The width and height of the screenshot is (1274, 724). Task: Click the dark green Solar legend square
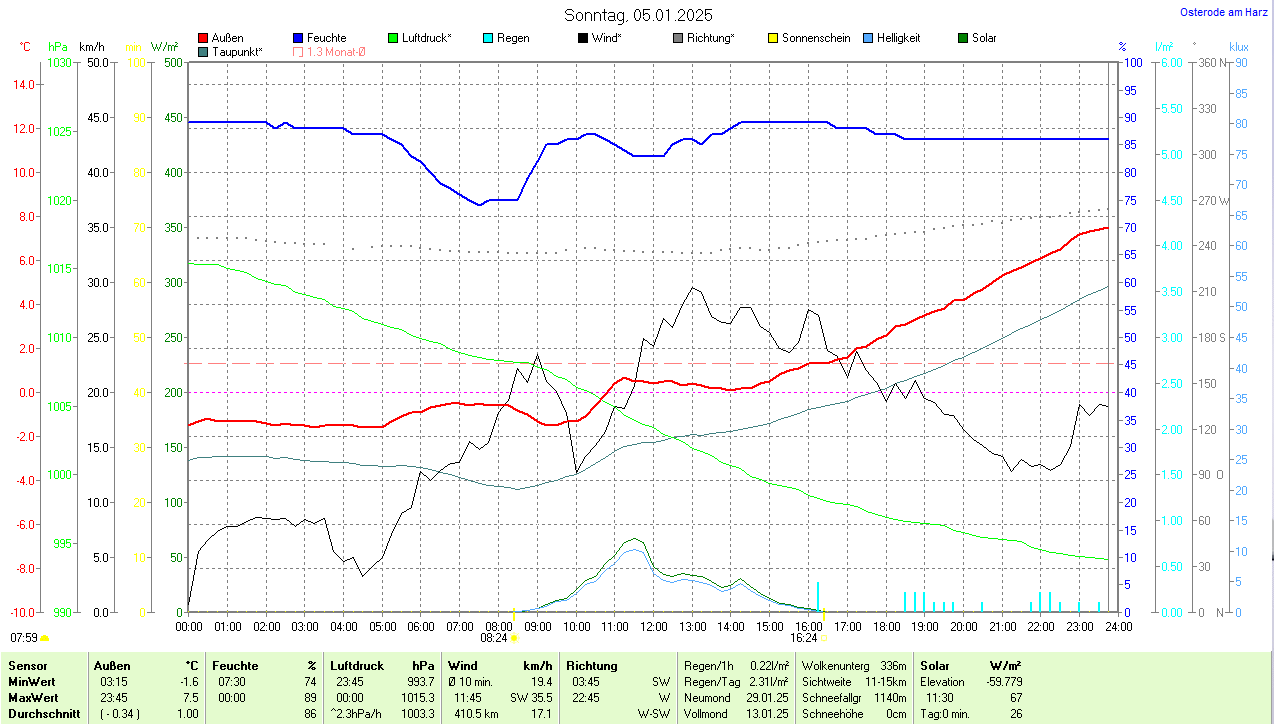tap(963, 38)
